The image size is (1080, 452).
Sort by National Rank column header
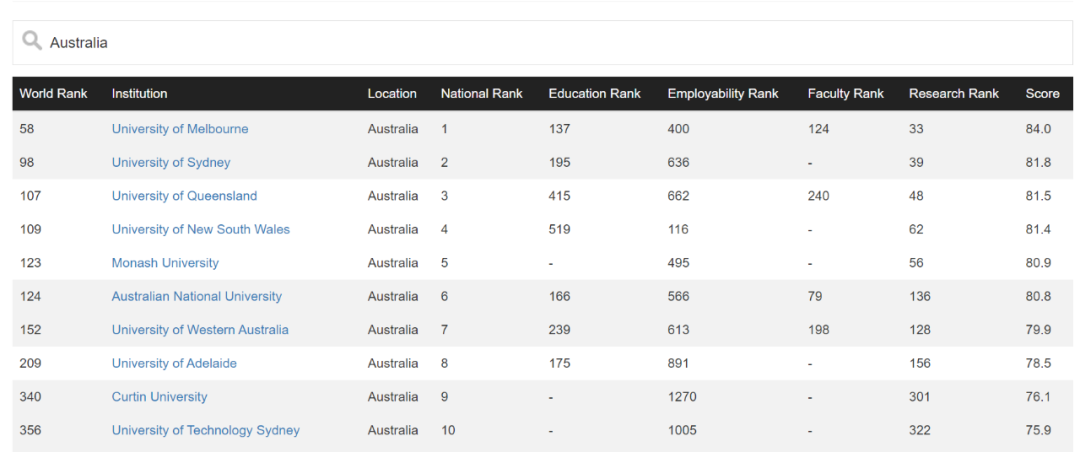pyautogui.click(x=481, y=94)
